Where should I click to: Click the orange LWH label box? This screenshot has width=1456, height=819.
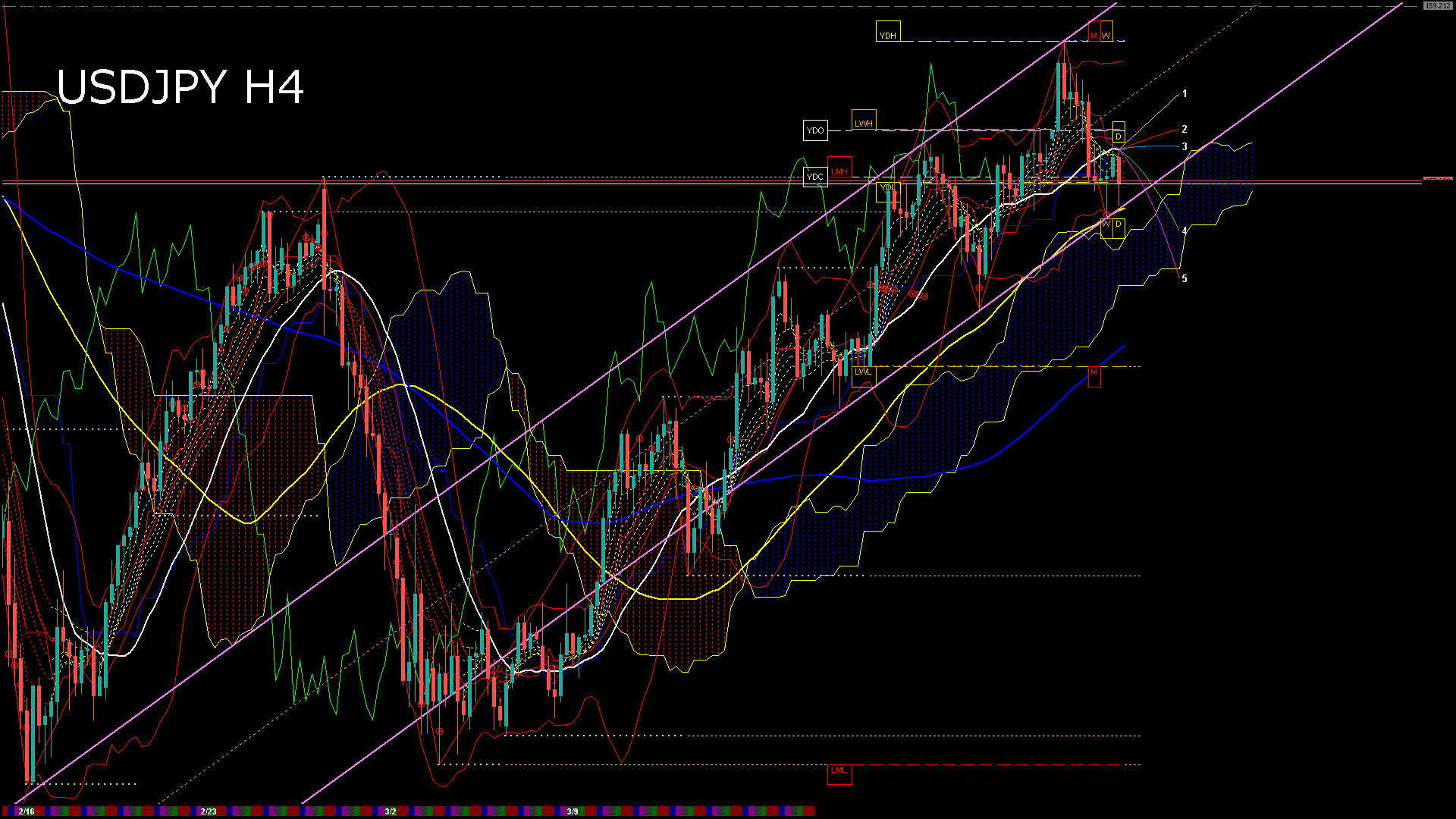coord(864,123)
